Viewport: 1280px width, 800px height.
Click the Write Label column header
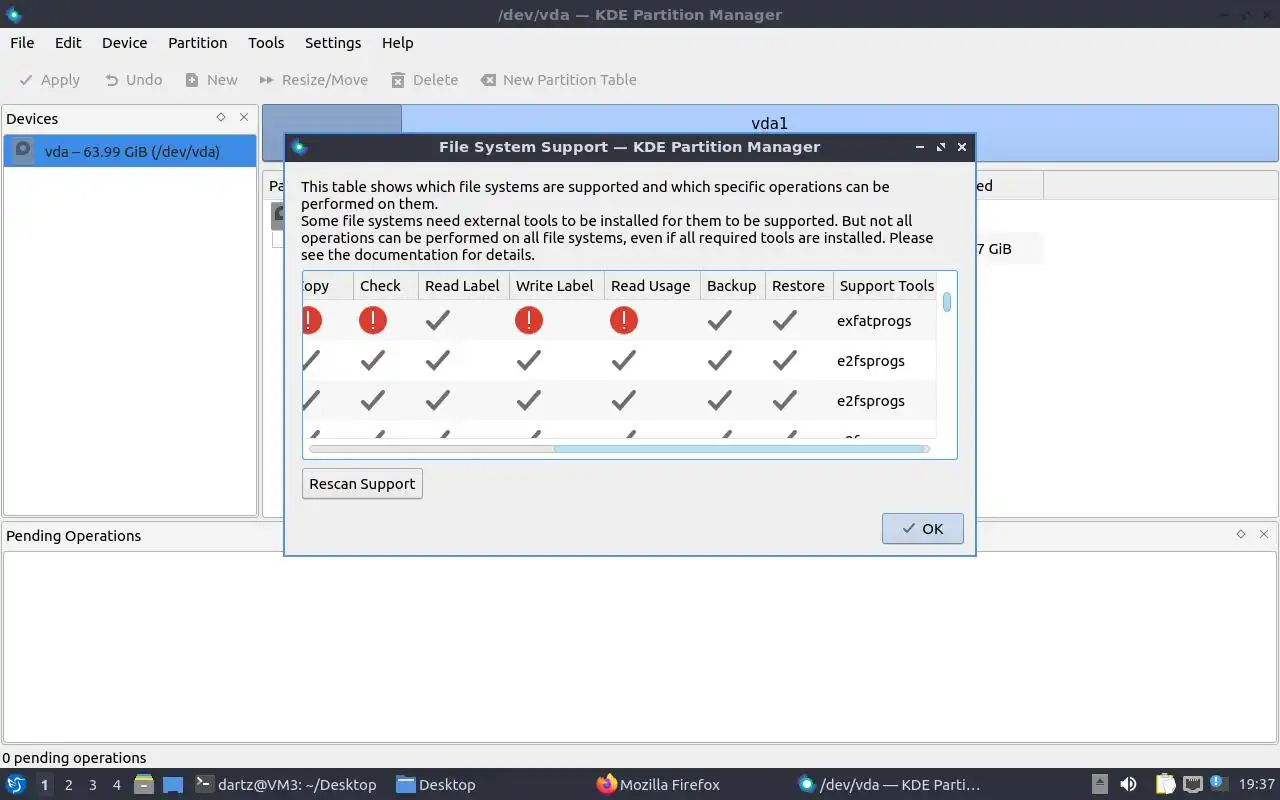pos(557,286)
